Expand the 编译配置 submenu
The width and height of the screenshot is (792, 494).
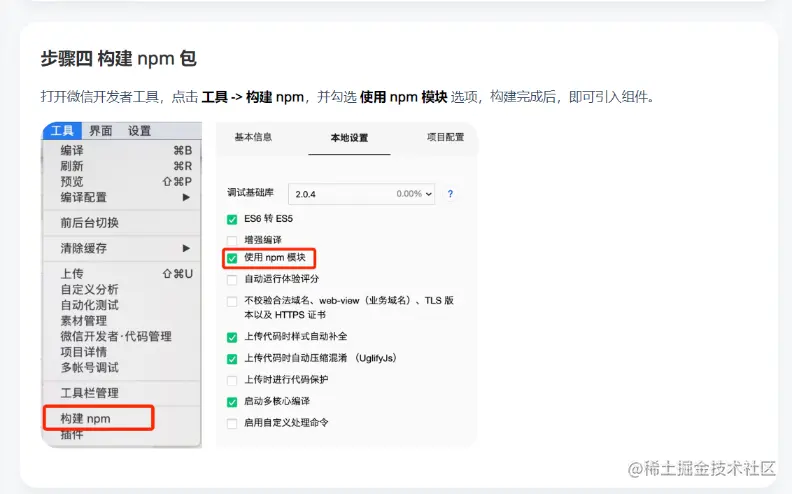click(x=122, y=197)
